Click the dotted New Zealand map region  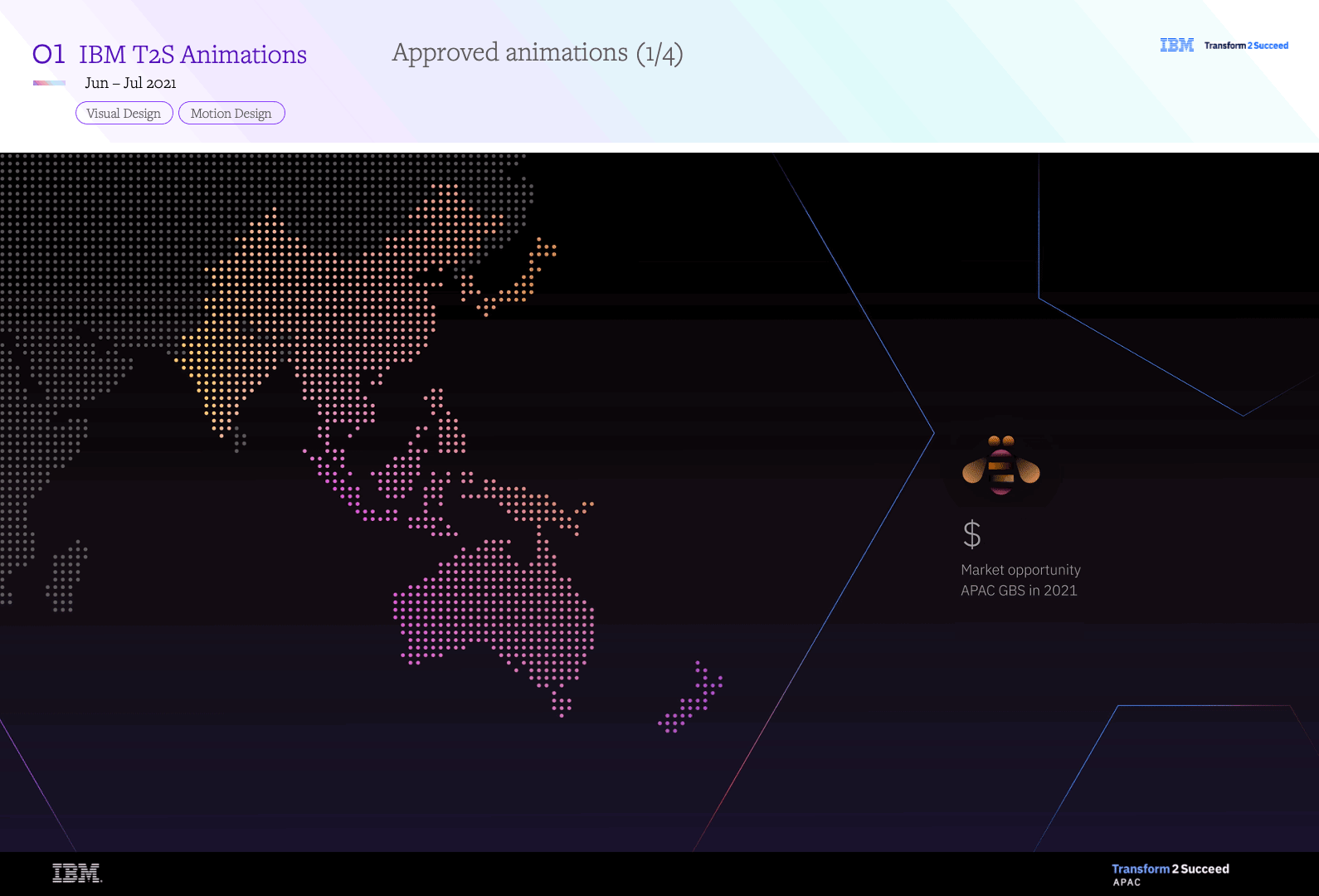(x=691, y=698)
